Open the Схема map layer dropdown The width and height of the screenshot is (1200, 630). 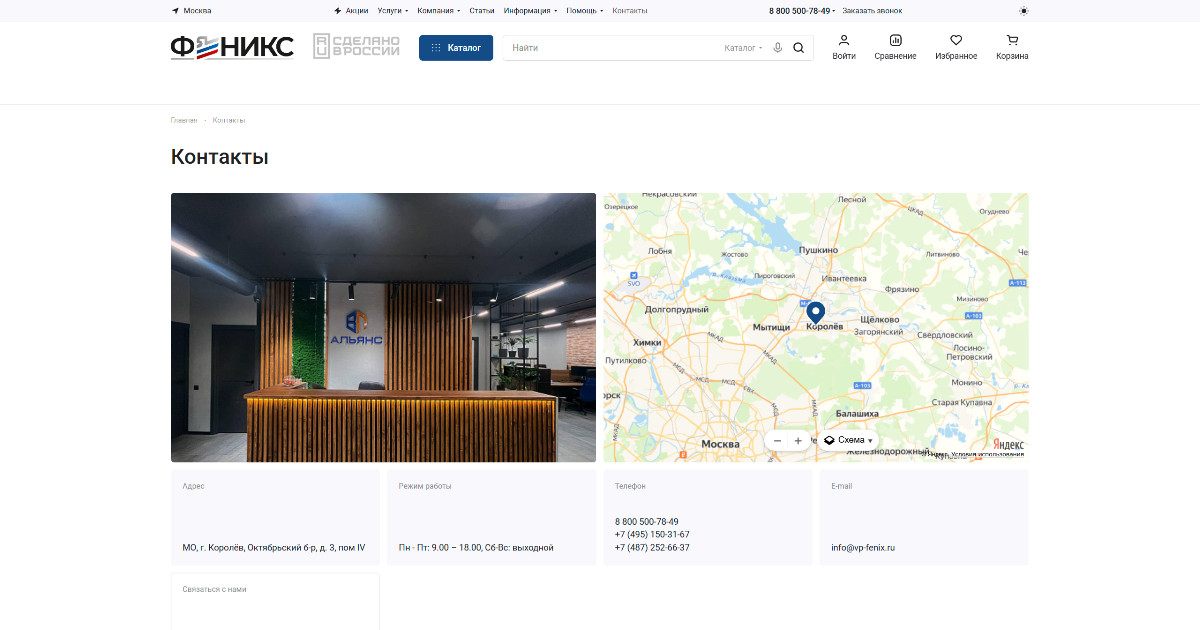[849, 441]
